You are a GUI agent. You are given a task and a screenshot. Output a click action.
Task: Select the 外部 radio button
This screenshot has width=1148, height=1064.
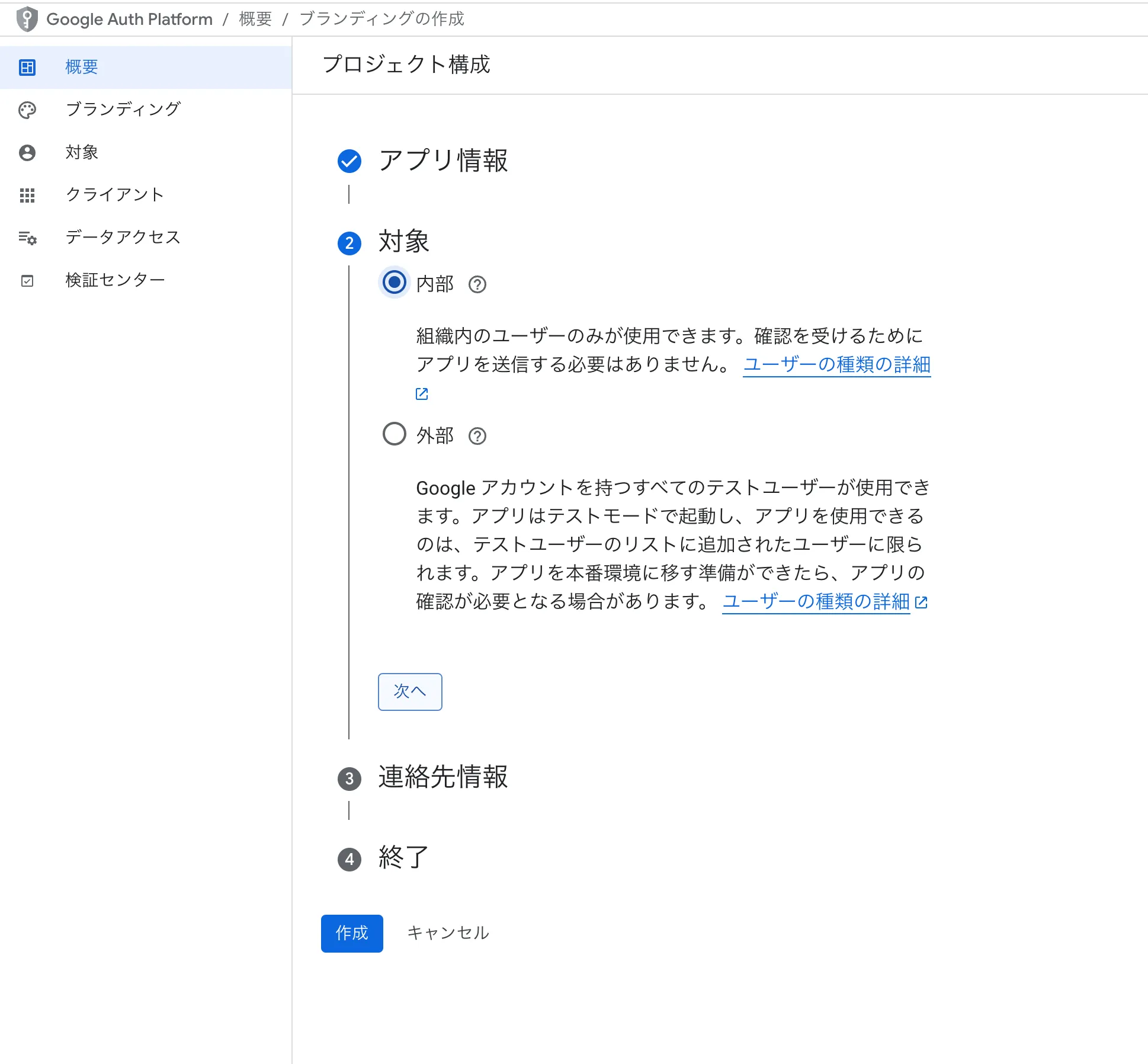tap(394, 434)
